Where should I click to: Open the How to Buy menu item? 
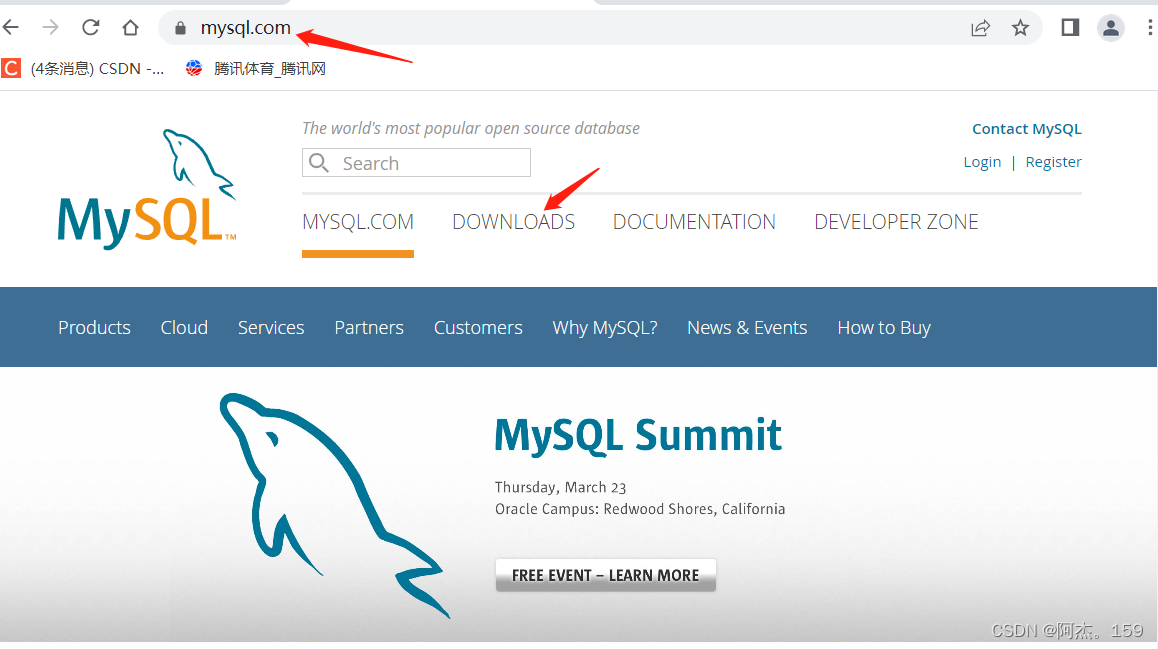884,328
